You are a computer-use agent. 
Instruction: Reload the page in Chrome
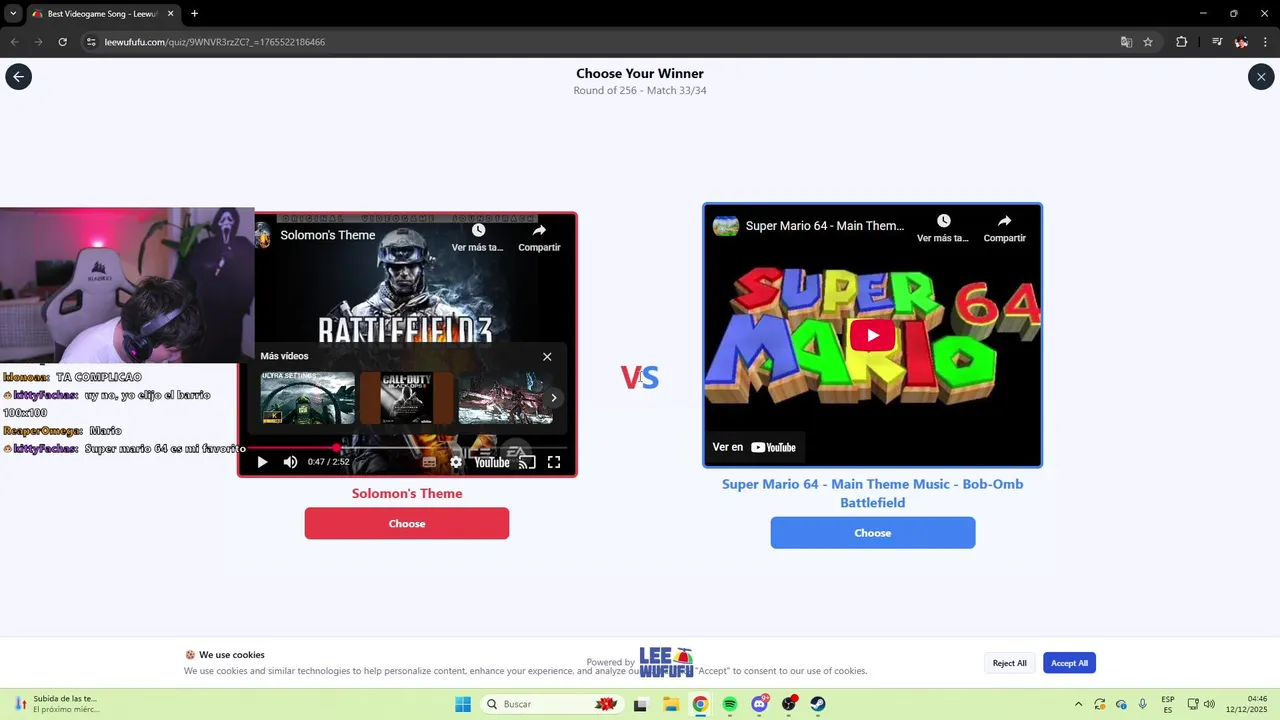pyautogui.click(x=62, y=42)
